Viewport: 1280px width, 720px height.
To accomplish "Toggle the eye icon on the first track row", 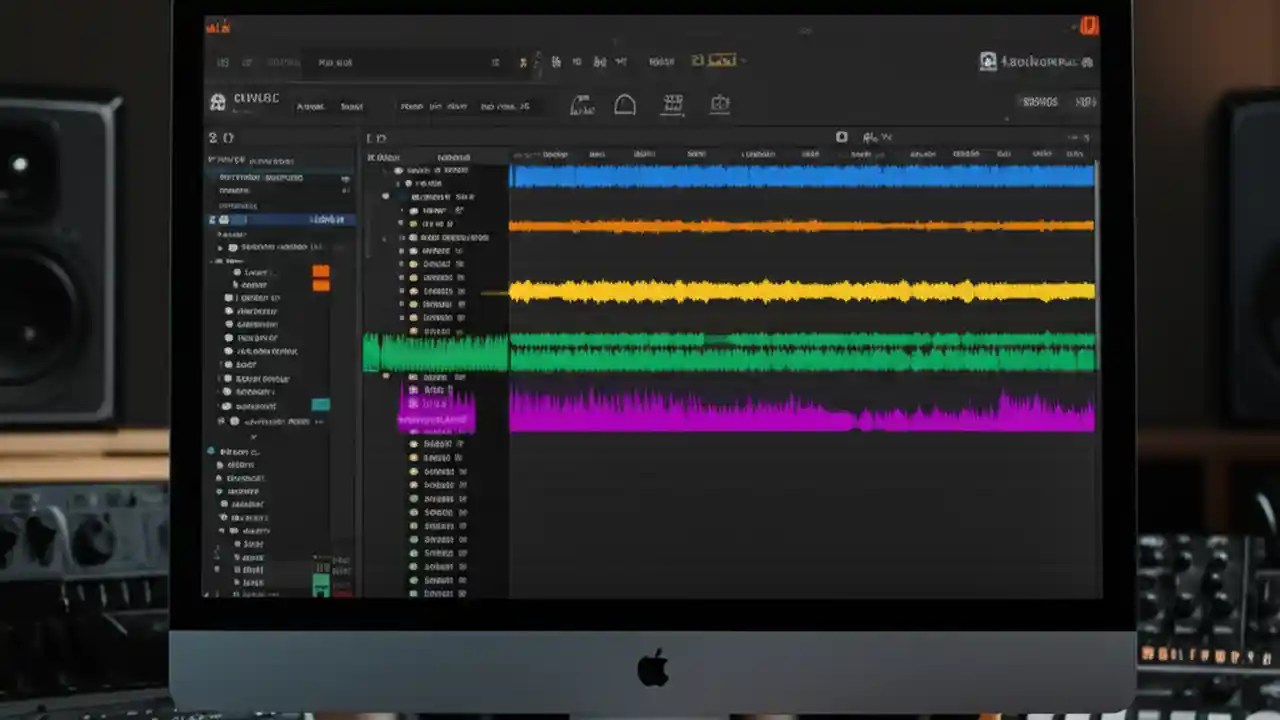I will [397, 170].
